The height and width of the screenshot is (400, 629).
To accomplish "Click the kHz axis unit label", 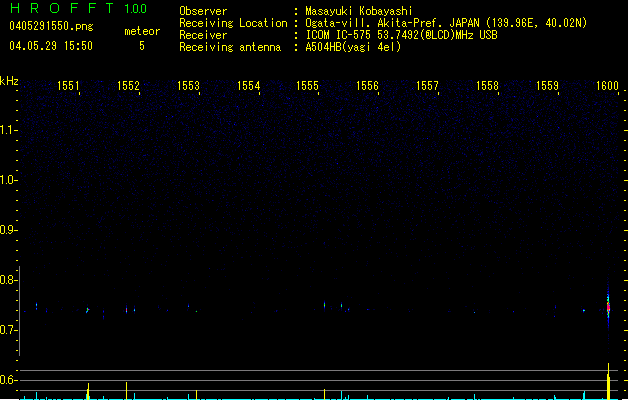I will pyautogui.click(x=9, y=81).
